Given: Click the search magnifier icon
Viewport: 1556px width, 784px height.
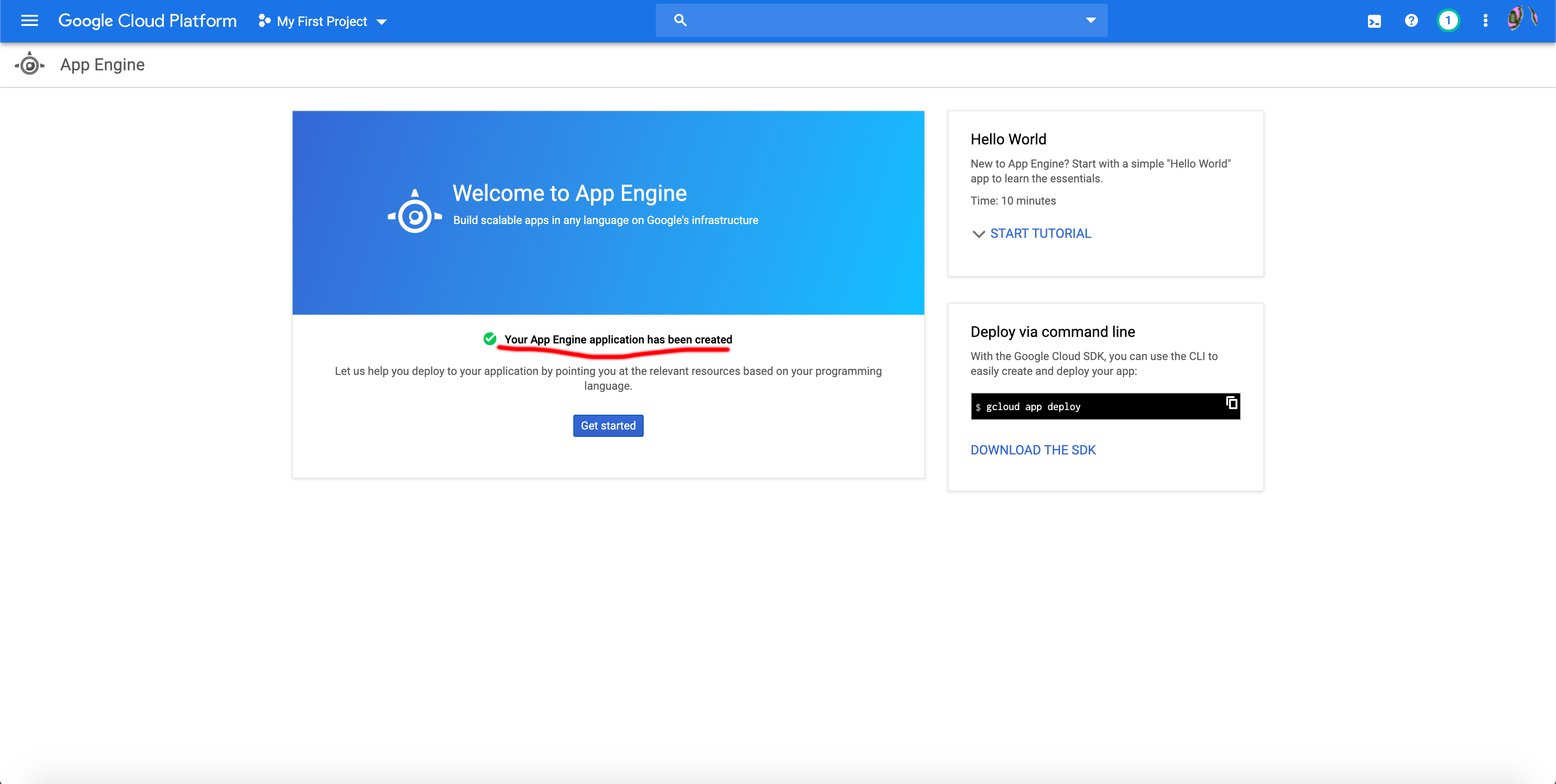Looking at the screenshot, I should [680, 20].
